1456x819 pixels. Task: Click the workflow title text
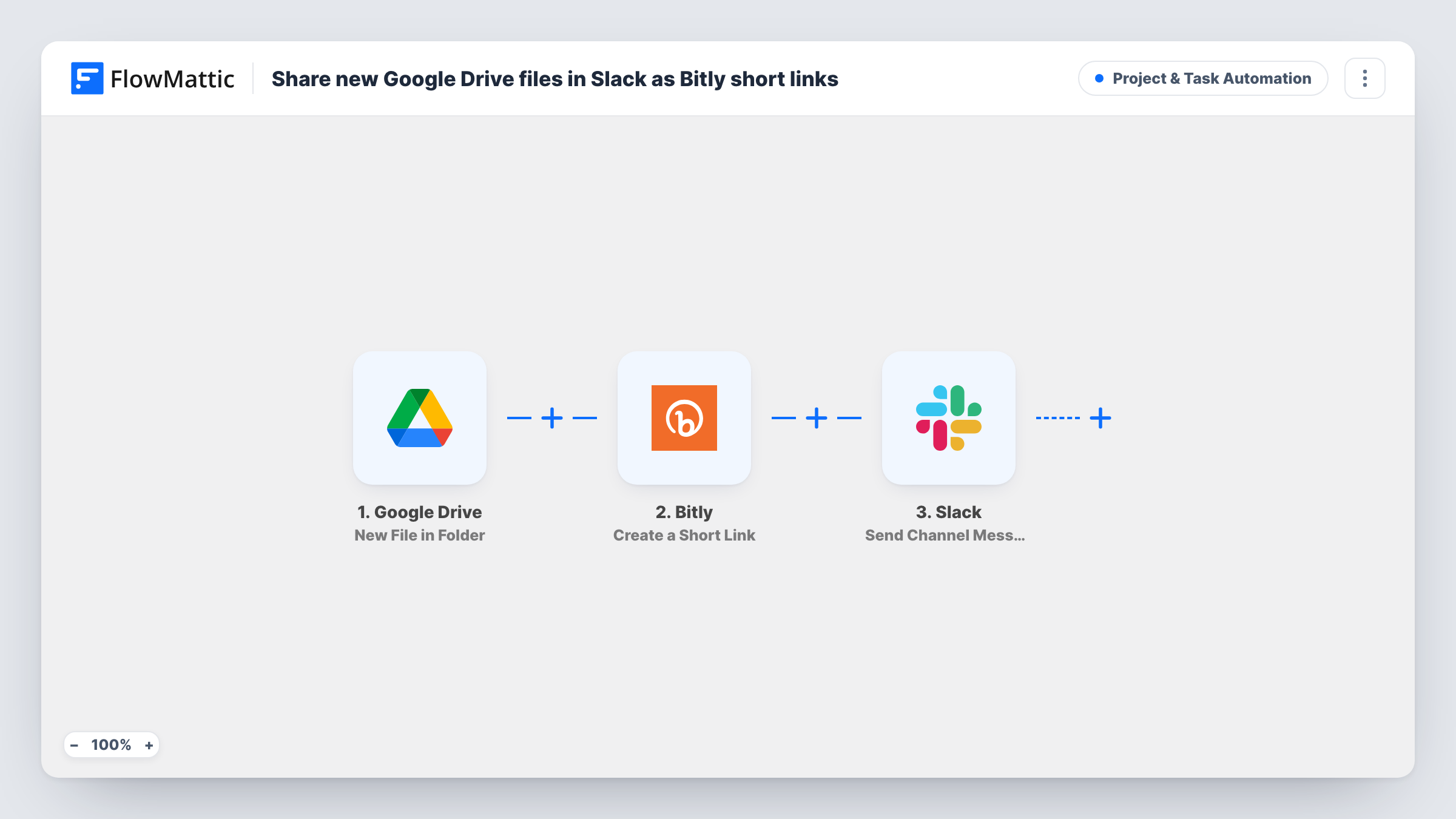554,79
